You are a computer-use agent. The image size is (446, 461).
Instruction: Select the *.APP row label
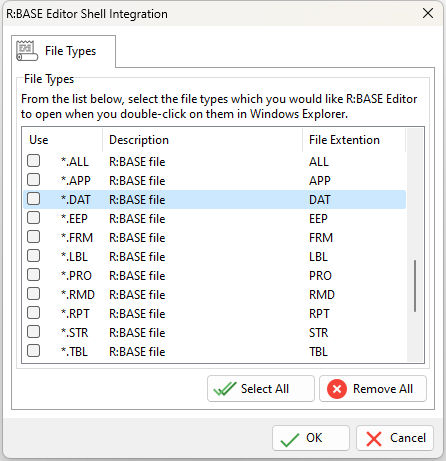(76, 181)
